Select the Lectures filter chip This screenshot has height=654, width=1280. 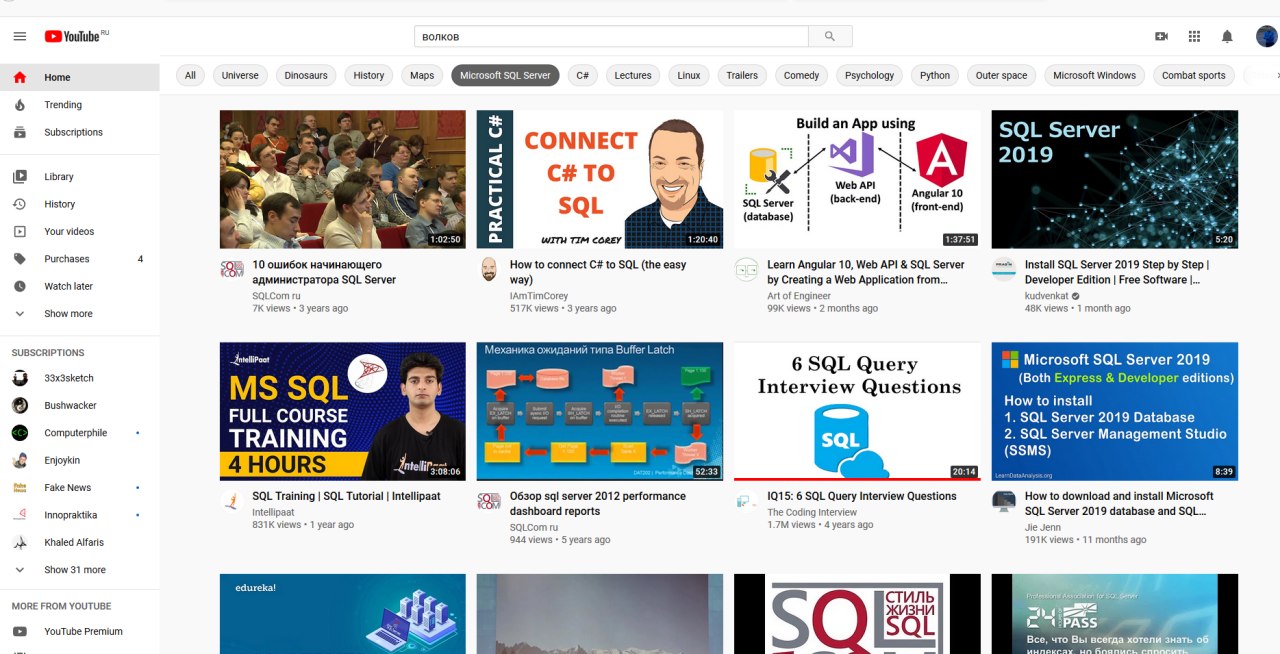point(633,75)
